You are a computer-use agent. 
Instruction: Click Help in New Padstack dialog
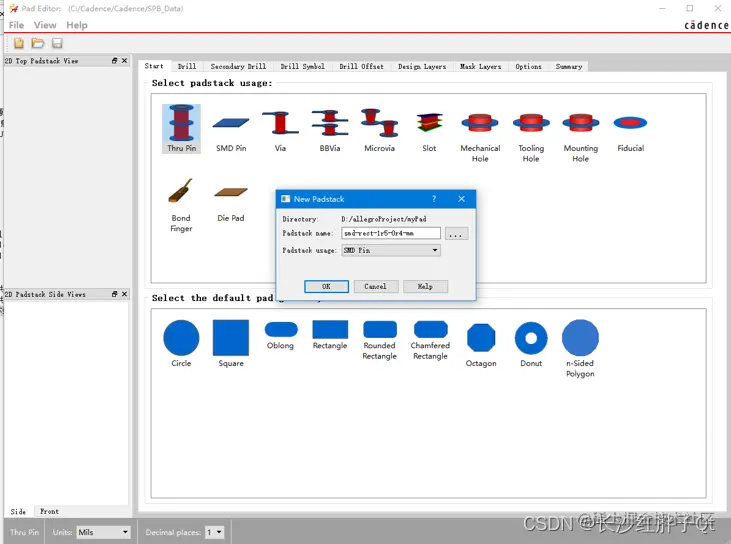click(x=425, y=287)
